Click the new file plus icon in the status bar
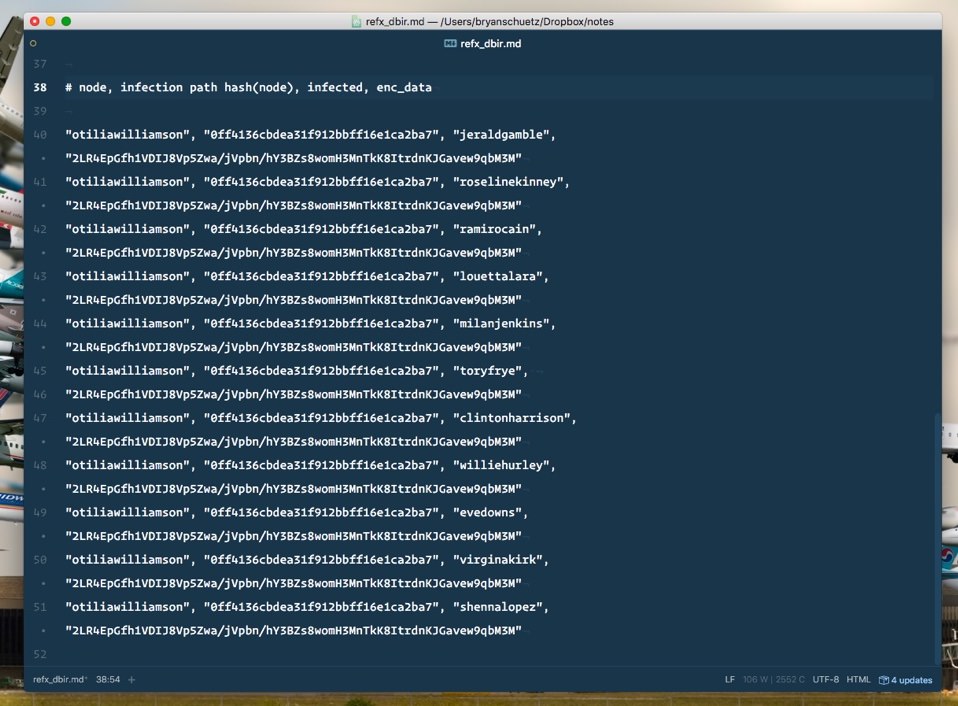The height and width of the screenshot is (706, 958). point(131,680)
